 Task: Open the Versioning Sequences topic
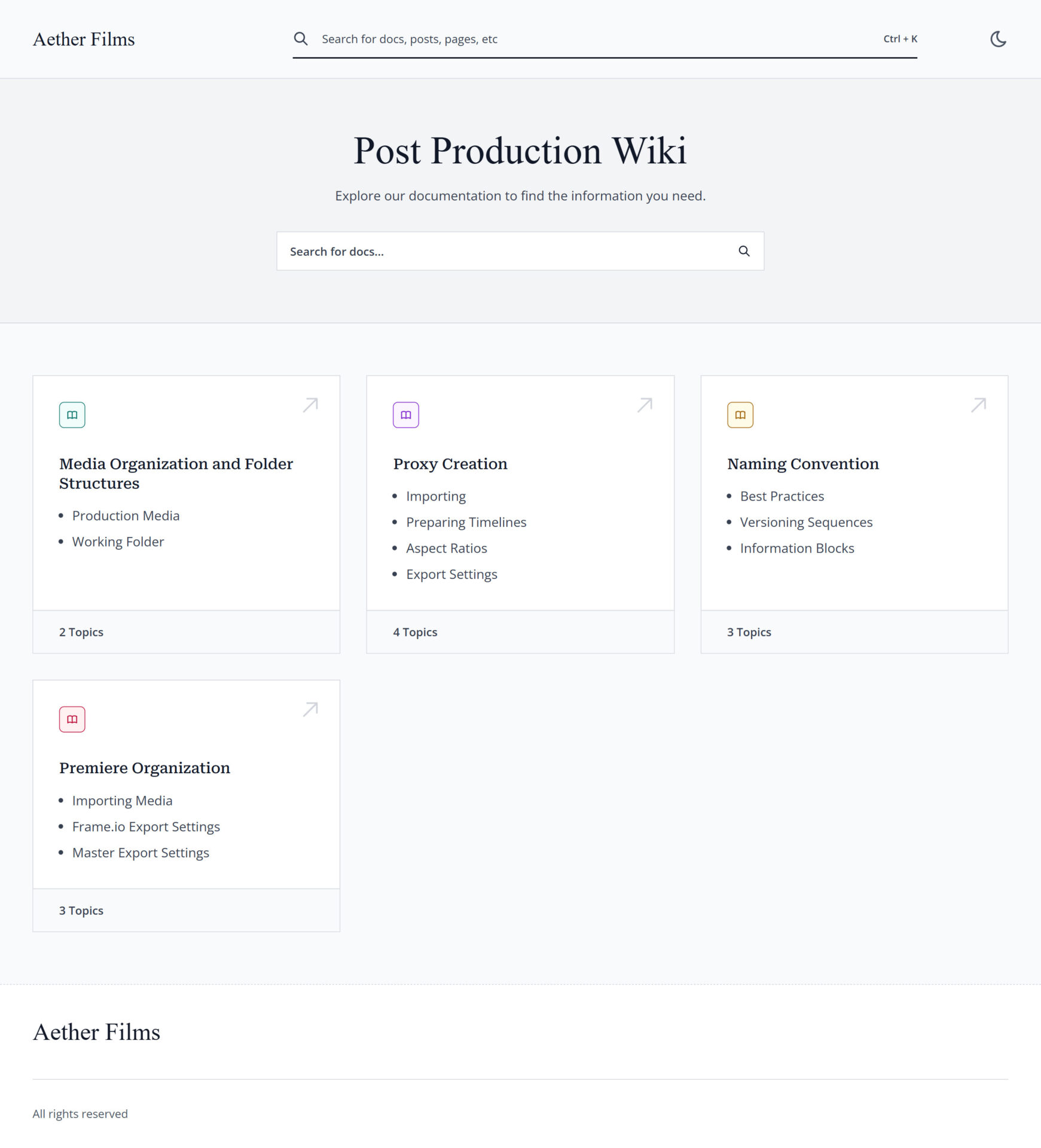(x=806, y=523)
